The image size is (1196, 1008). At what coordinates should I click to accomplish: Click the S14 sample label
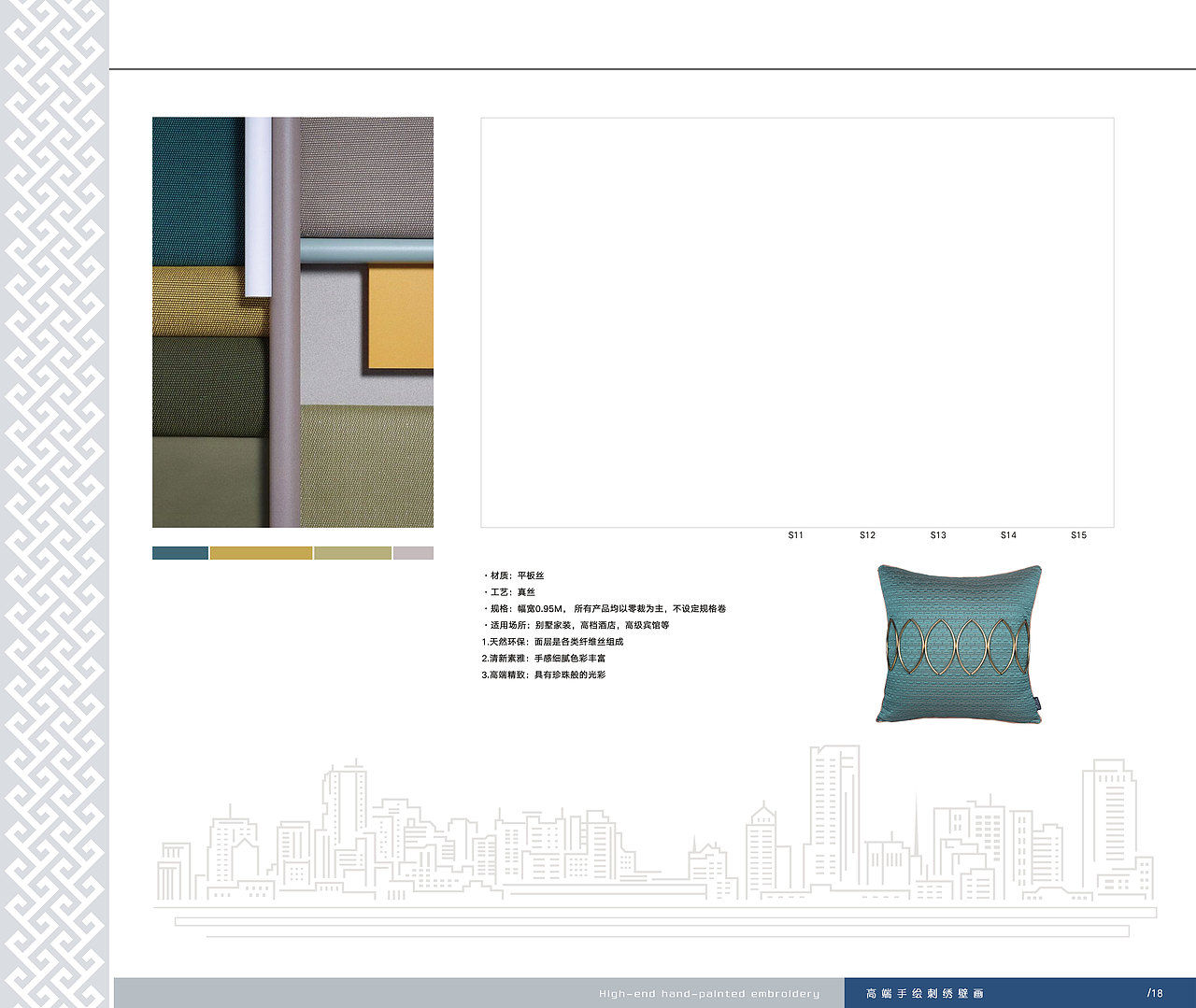tap(1008, 535)
